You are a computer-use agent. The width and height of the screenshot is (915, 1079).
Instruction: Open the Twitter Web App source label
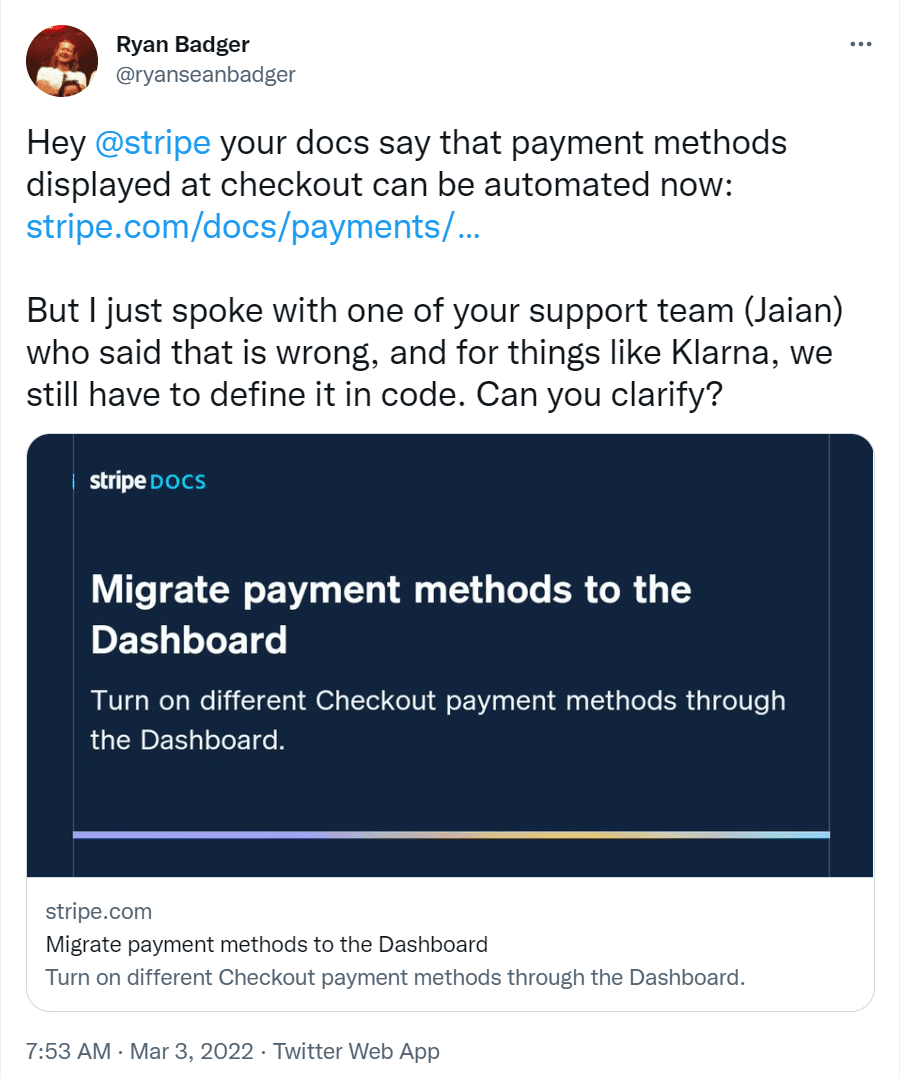click(356, 1051)
